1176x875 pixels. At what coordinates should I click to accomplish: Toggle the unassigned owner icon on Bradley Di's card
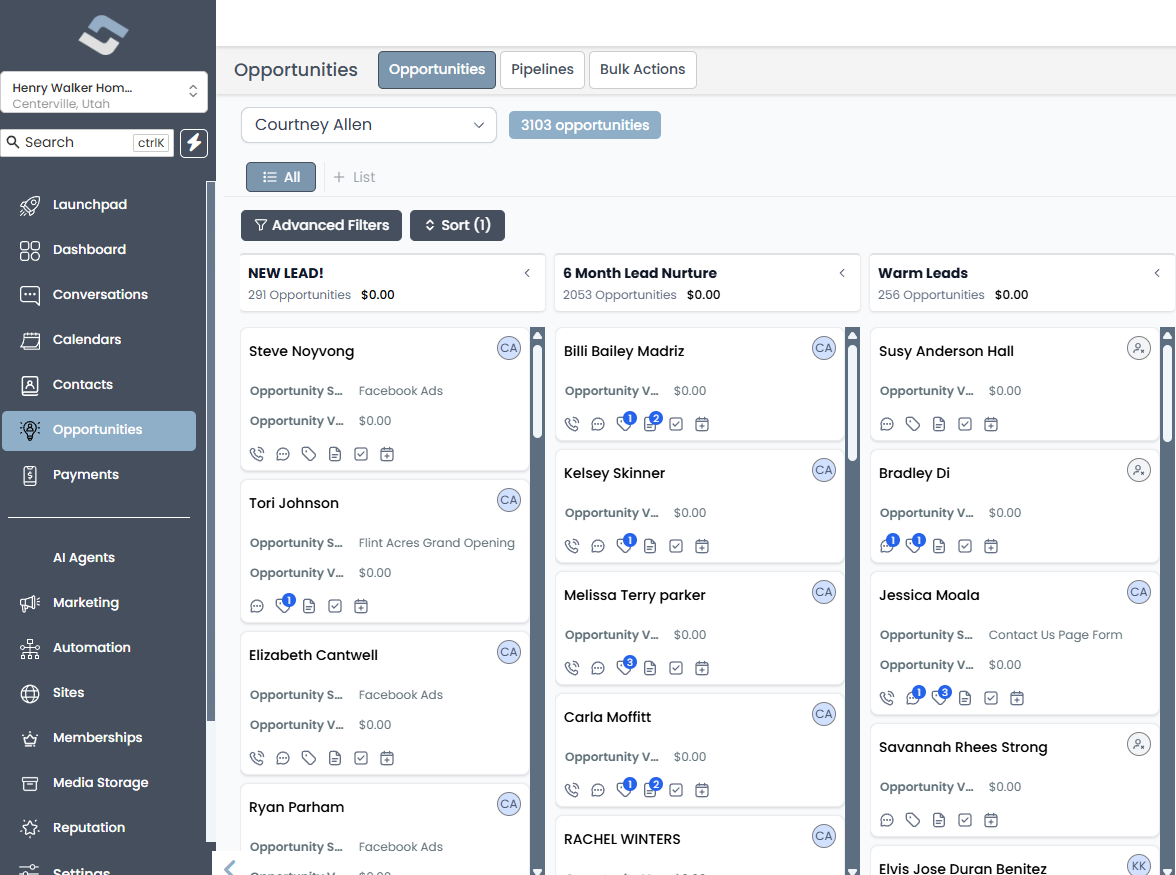pyautogui.click(x=1139, y=469)
